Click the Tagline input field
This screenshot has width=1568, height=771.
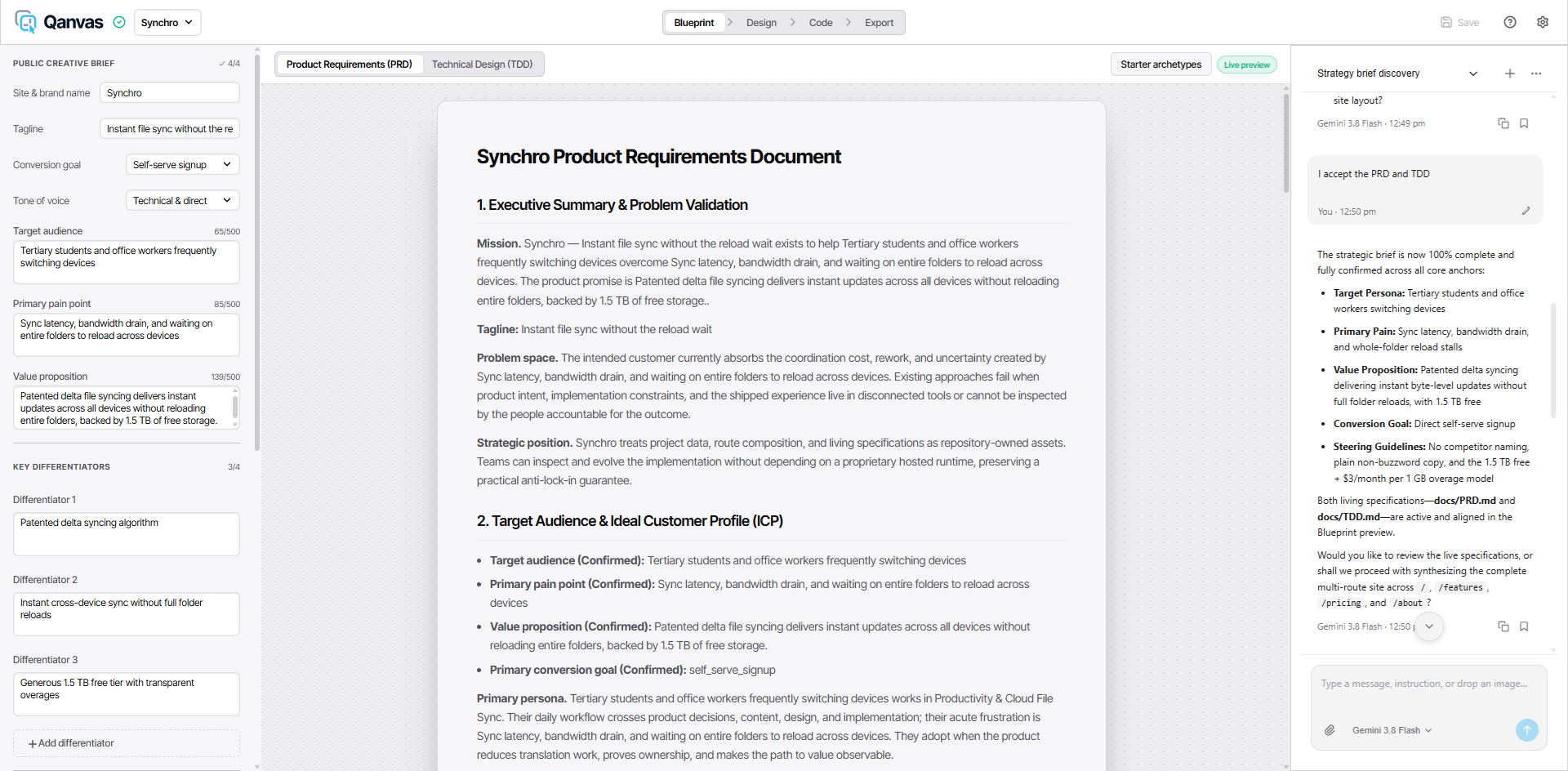click(170, 129)
